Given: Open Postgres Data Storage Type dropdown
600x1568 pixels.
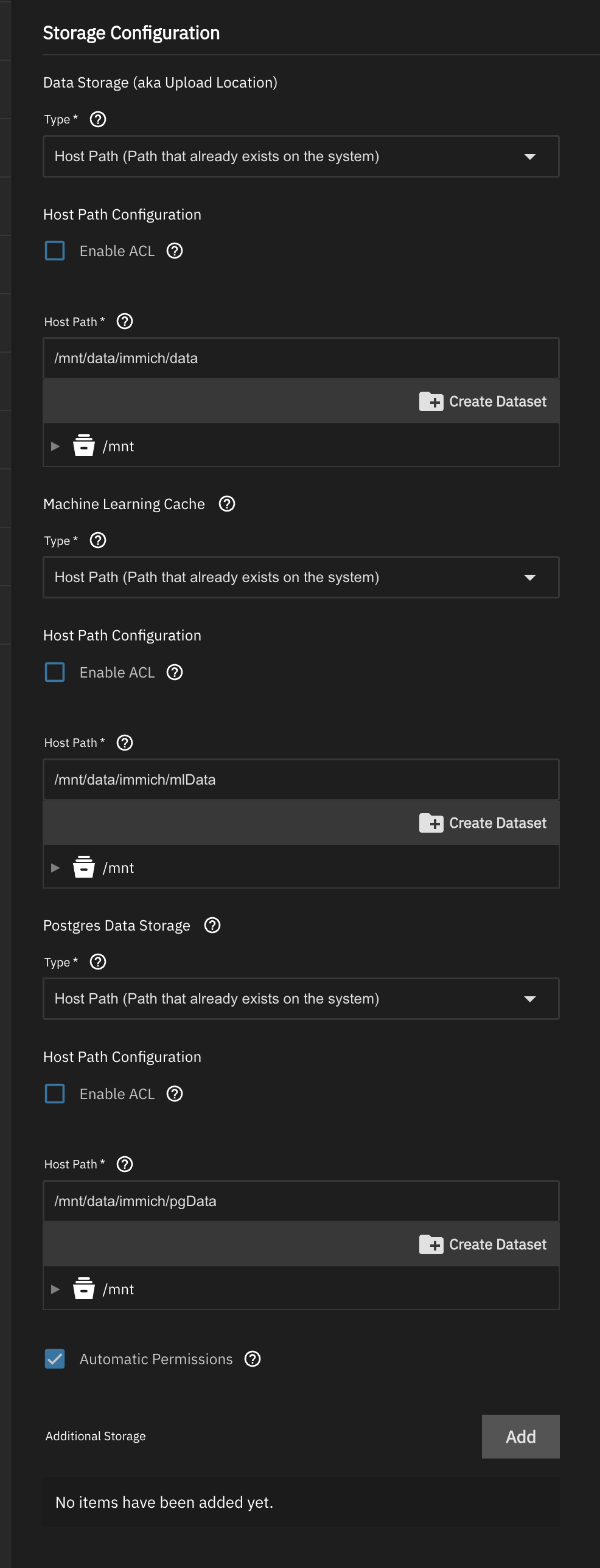Looking at the screenshot, I should point(301,999).
